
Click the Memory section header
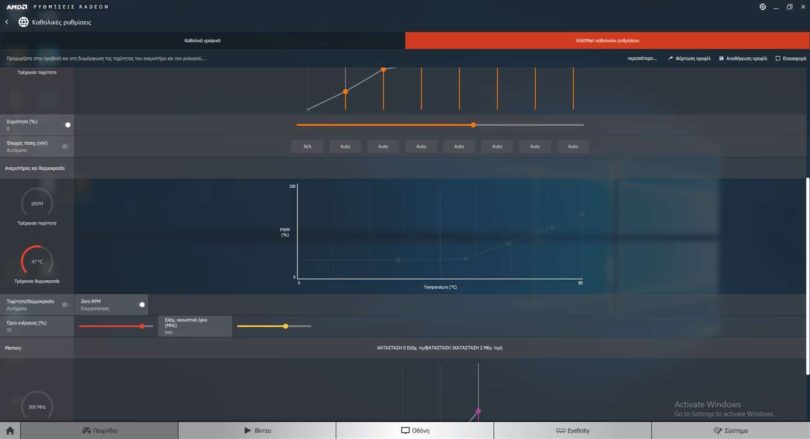pyautogui.click(x=13, y=348)
